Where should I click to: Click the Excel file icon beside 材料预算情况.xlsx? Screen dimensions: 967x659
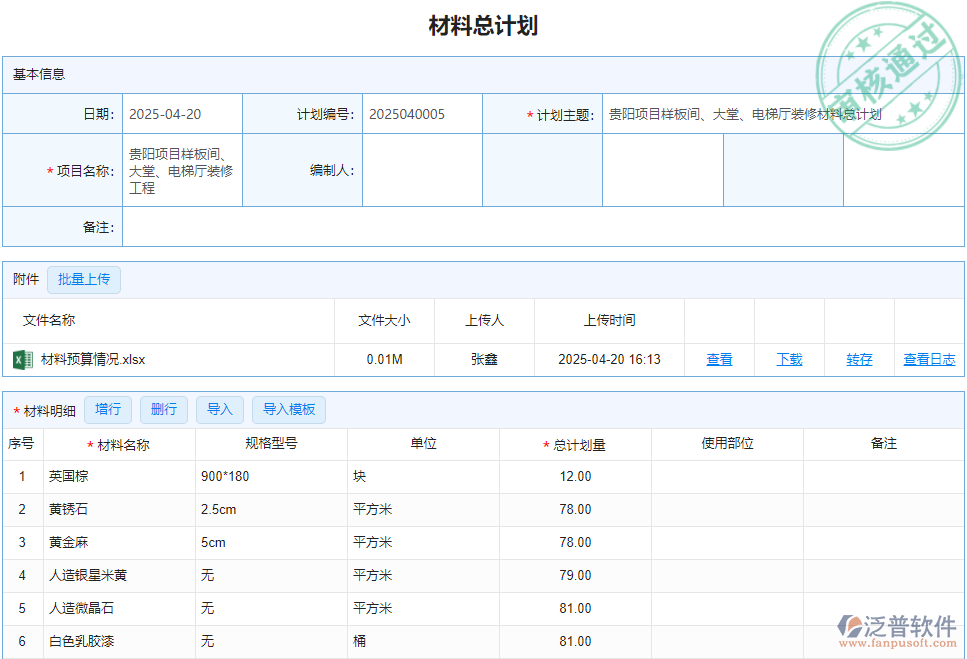(22, 359)
